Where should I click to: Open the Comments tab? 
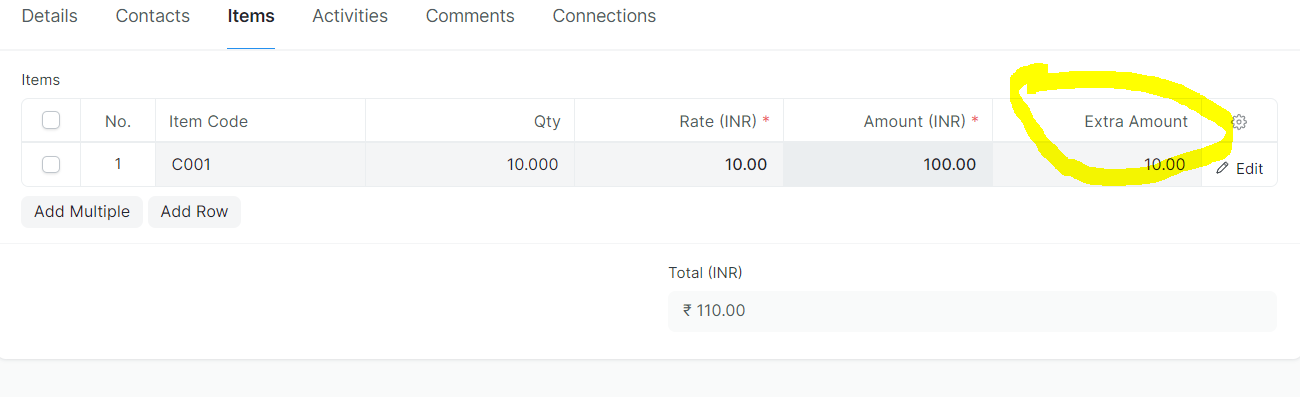click(470, 16)
